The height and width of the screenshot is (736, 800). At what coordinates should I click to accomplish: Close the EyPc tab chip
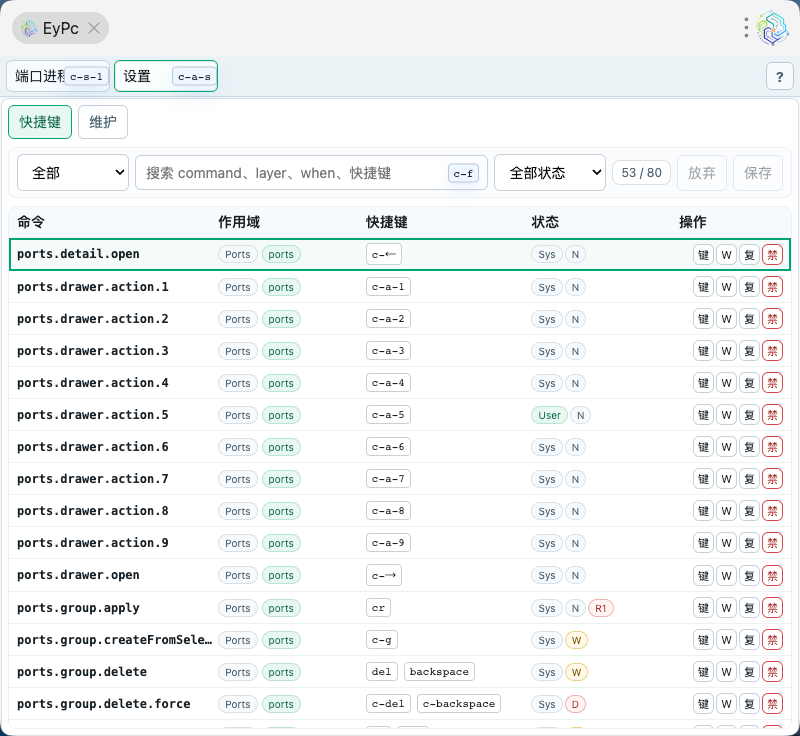[x=94, y=28]
